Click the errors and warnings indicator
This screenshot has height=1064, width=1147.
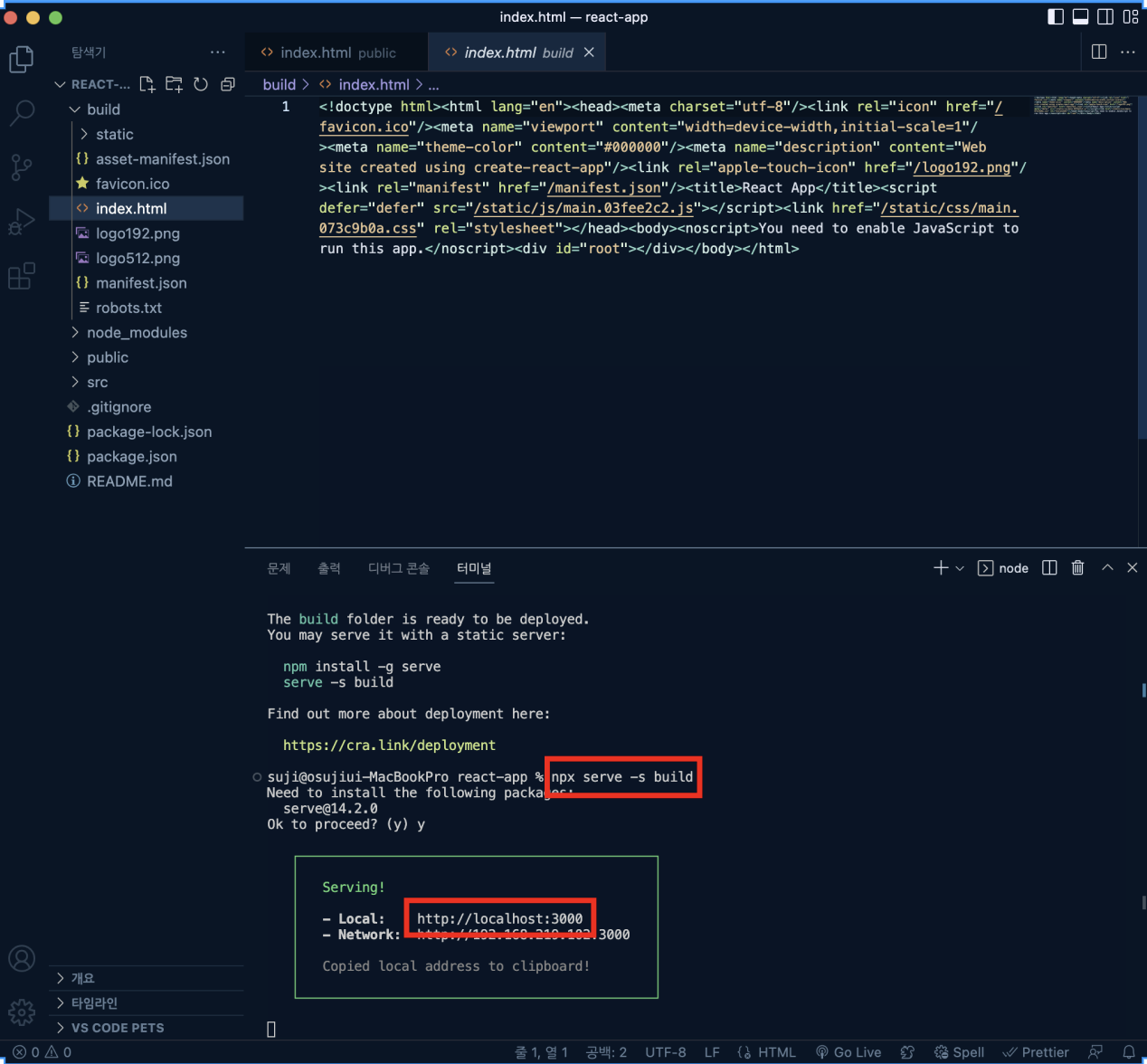click(x=42, y=1052)
